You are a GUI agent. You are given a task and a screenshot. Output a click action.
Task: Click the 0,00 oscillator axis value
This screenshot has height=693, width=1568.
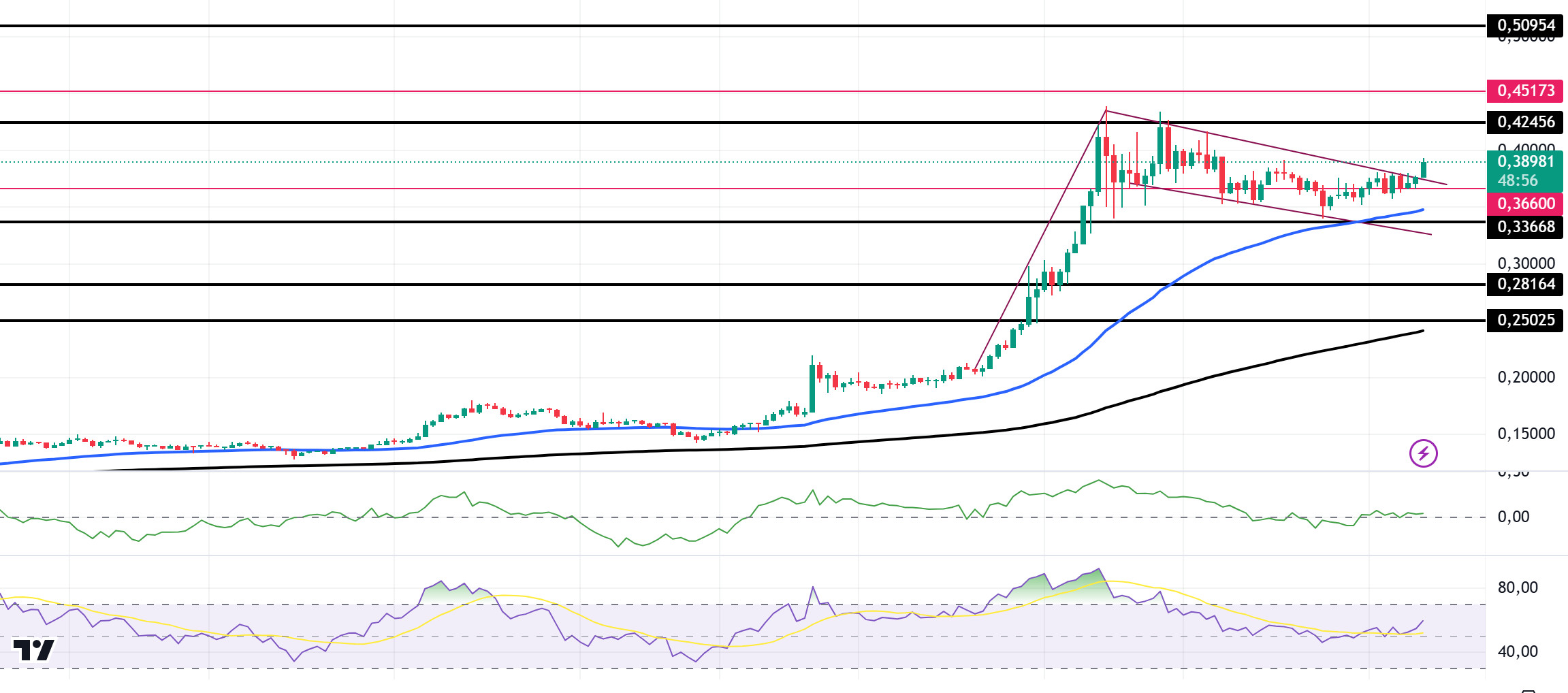tap(1513, 517)
